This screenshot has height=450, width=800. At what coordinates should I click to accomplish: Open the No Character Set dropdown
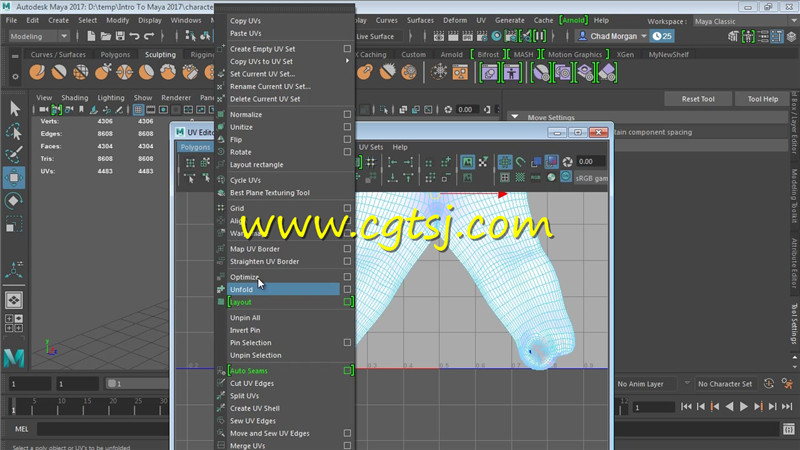click(x=725, y=384)
